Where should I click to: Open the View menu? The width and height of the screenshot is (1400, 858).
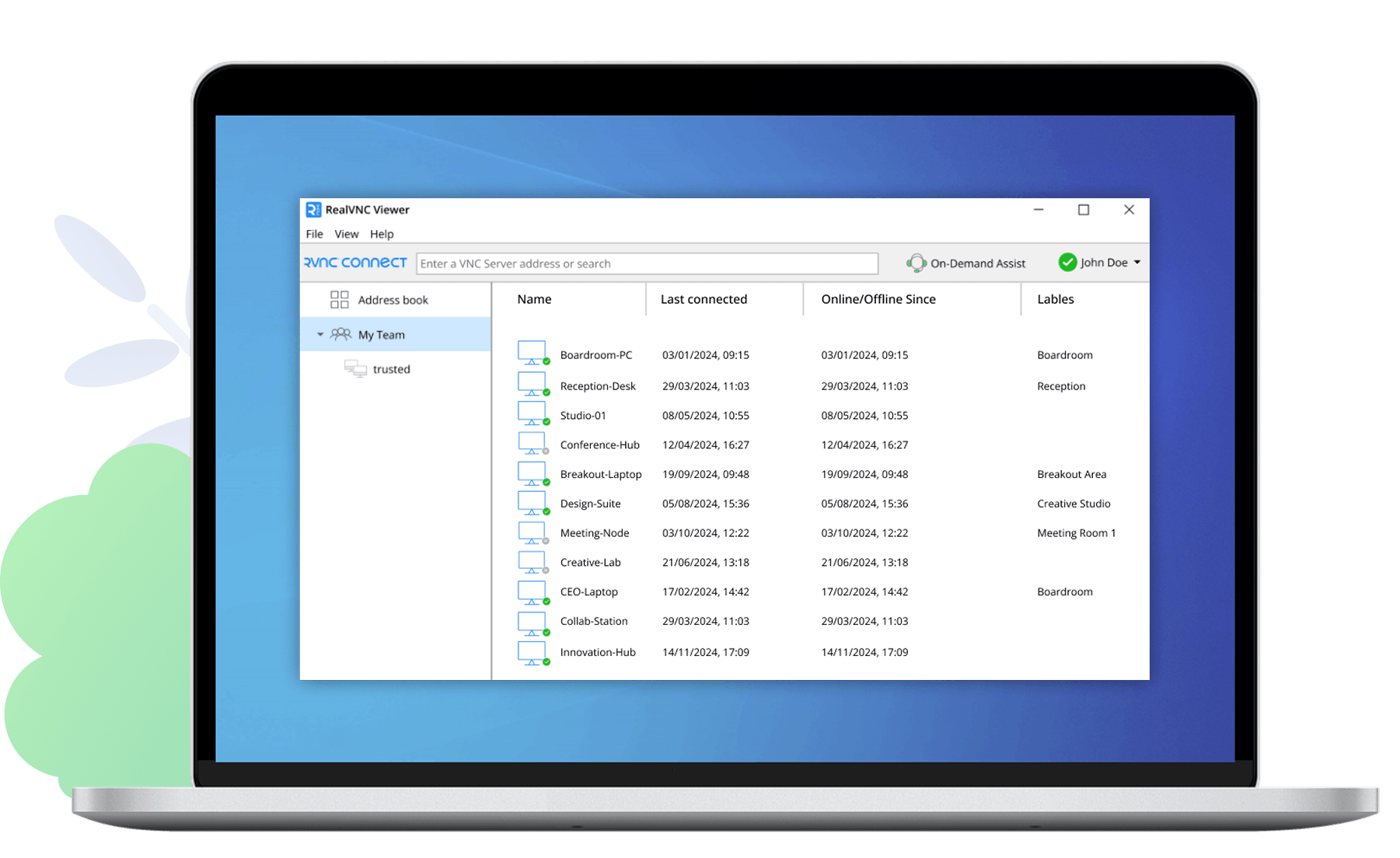pos(347,234)
